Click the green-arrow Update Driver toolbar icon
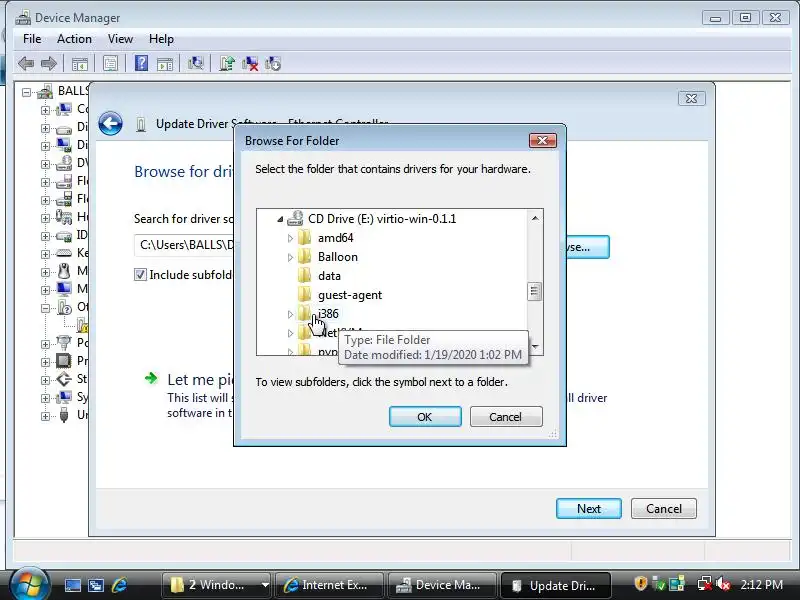This screenshot has width=800, height=600. click(227, 63)
